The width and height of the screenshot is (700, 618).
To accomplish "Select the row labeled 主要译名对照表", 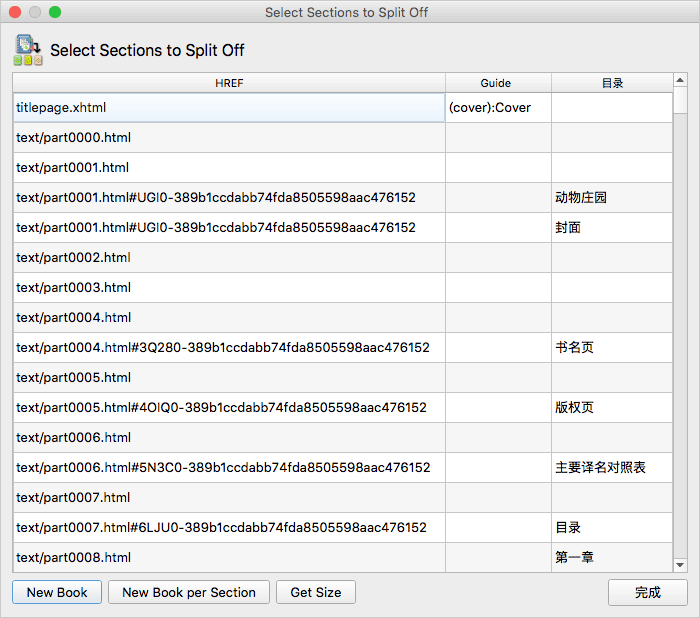I will [228, 468].
